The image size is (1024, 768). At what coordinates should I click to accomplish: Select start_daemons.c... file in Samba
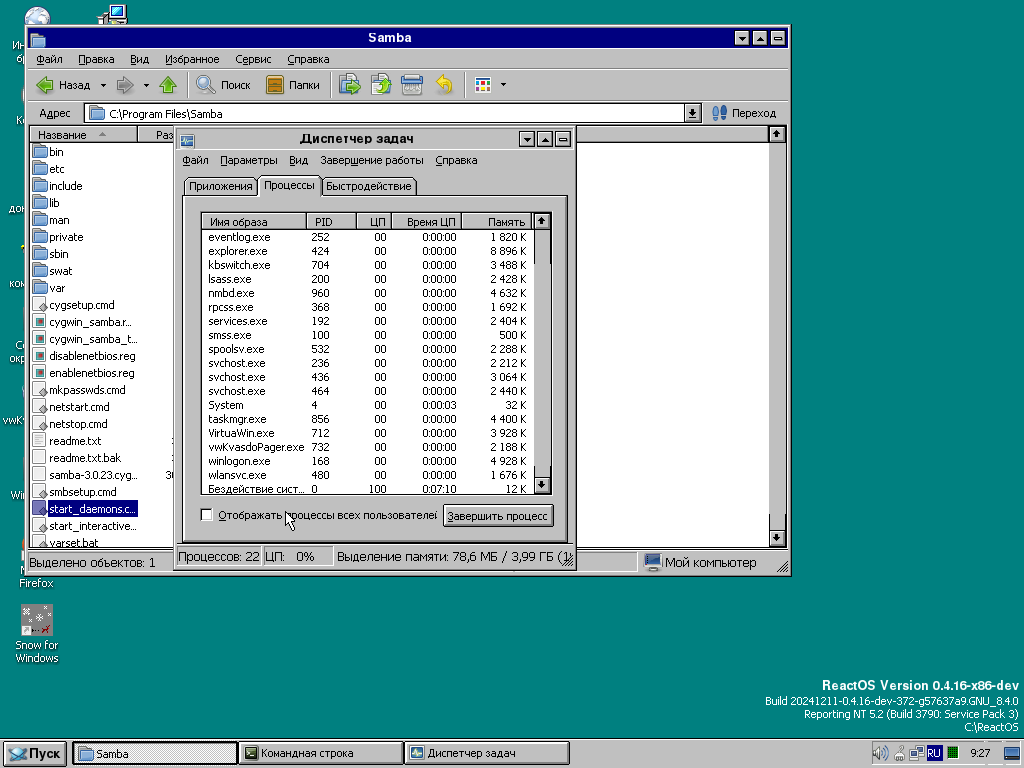tap(84, 509)
